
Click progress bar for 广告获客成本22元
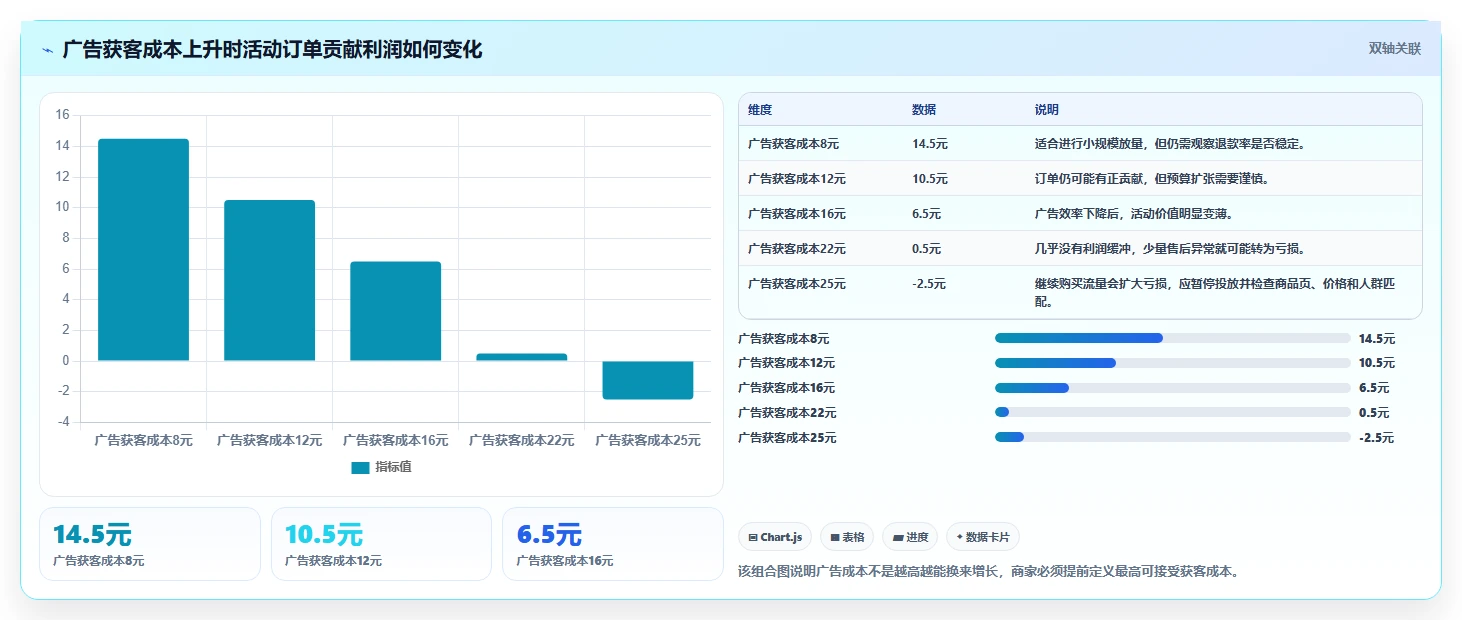(1172, 412)
